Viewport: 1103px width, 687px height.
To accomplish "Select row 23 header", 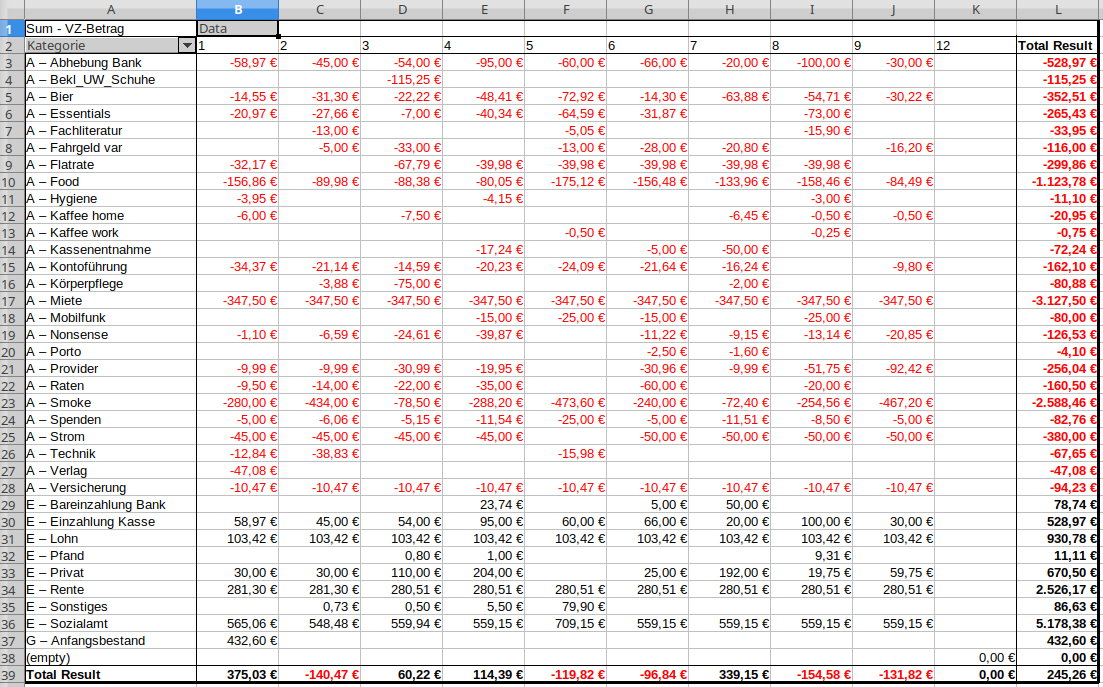I will tap(11, 403).
